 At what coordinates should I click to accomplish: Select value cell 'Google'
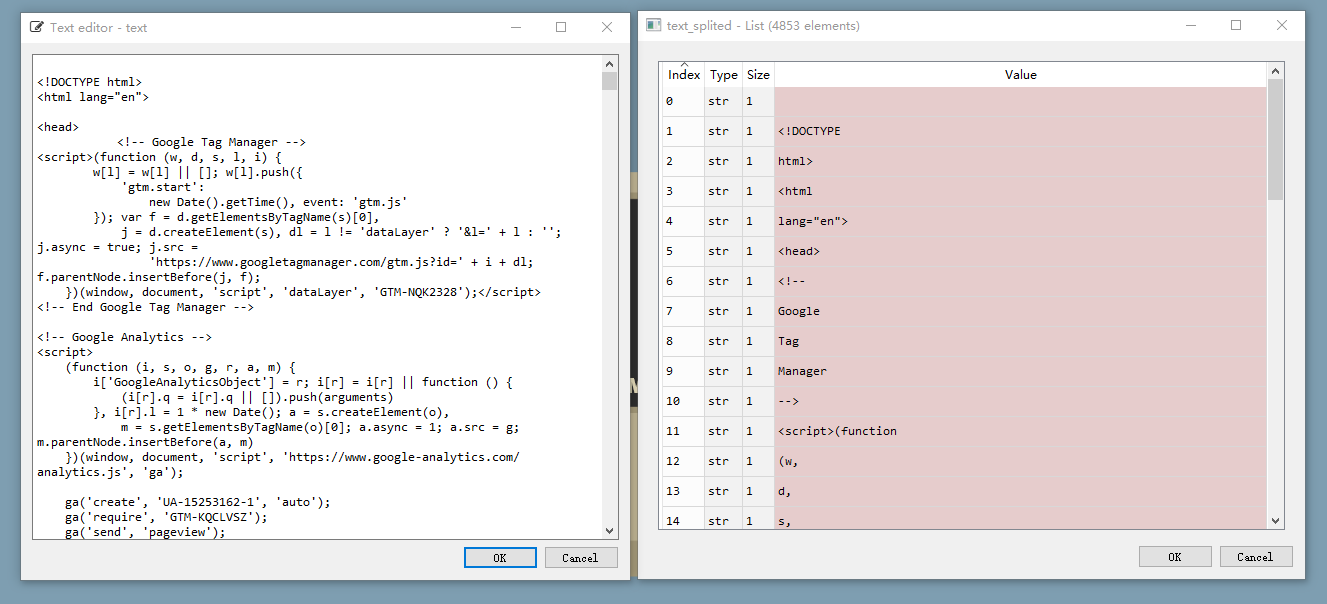click(x=1020, y=311)
